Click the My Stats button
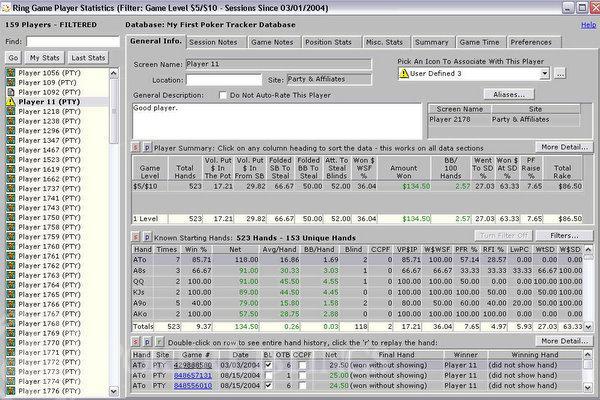This screenshot has height=400, width=600. tap(45, 58)
